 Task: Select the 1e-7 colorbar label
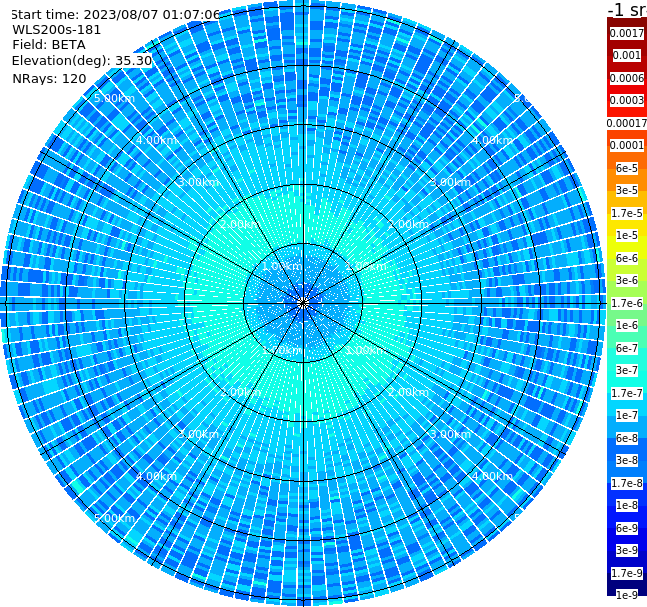coord(627,415)
